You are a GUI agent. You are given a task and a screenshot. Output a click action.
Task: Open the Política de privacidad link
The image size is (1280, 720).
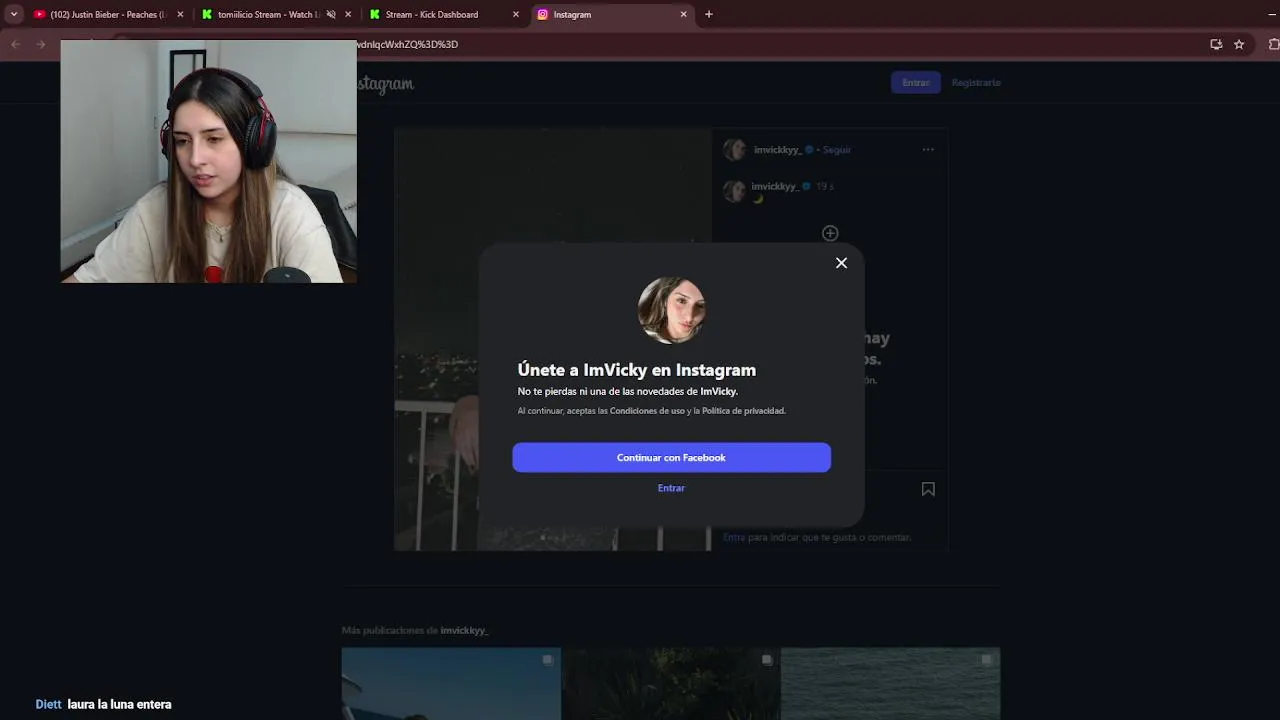[743, 411]
